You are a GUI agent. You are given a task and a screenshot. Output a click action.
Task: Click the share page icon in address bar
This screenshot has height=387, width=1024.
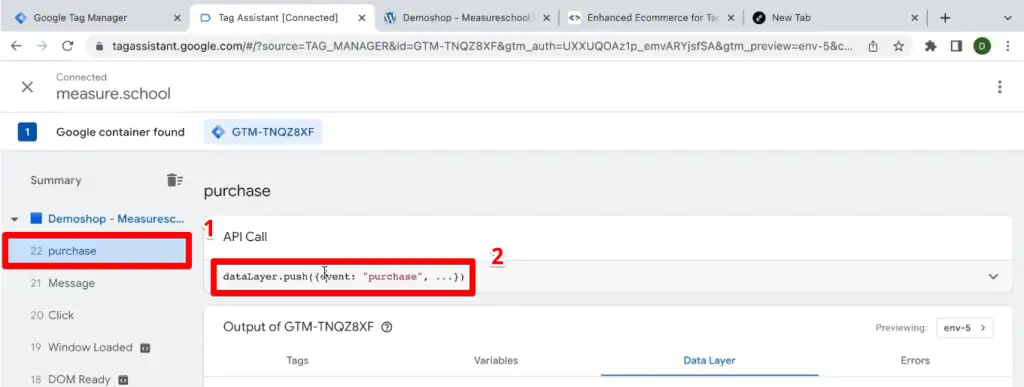(x=872, y=46)
